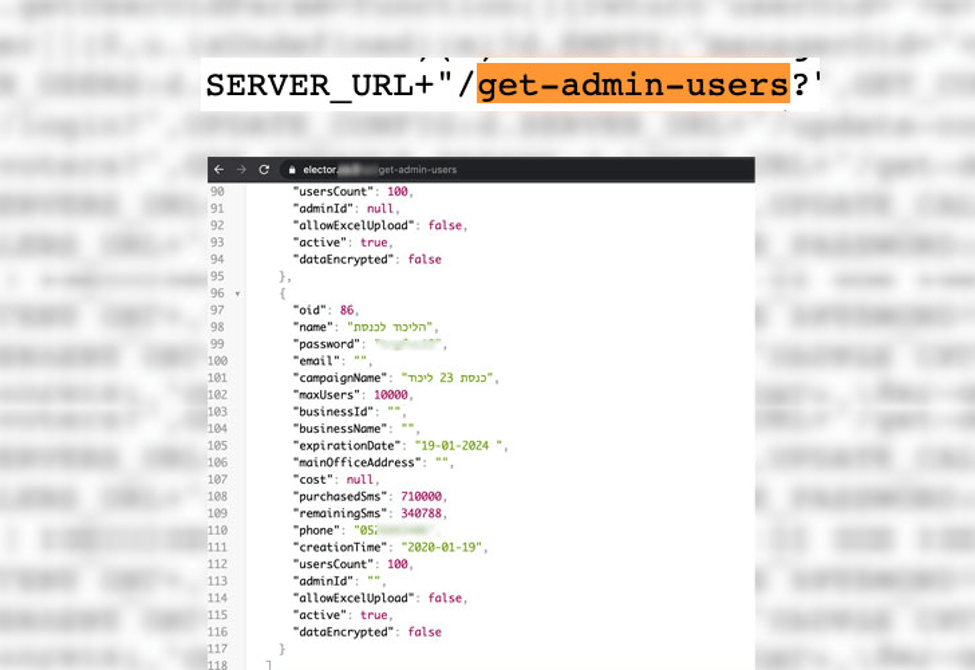Click "dataEncrypted": false on line 116
975x670 pixels.
367,632
